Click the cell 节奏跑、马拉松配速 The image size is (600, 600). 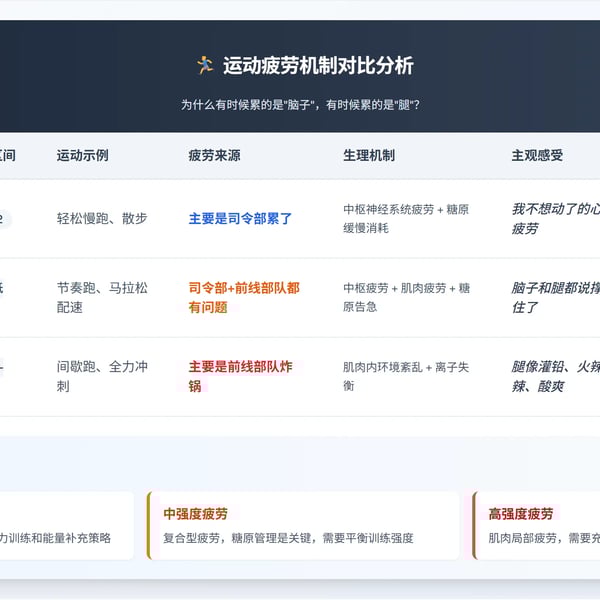point(102,297)
